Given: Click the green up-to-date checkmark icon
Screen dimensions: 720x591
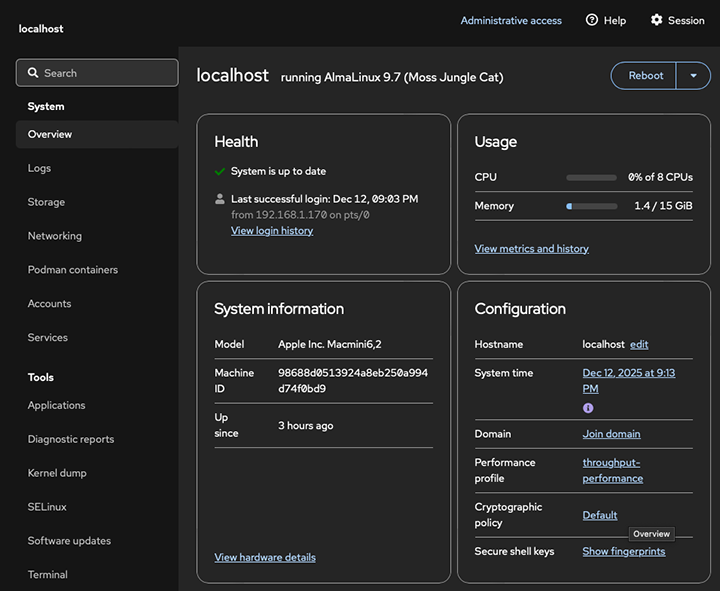Looking at the screenshot, I should pos(220,171).
